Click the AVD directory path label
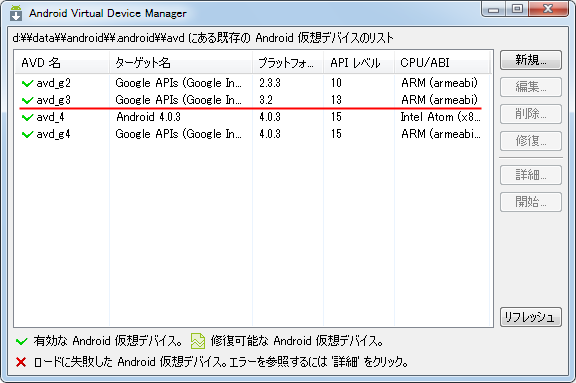576x383 pixels. coord(203,38)
